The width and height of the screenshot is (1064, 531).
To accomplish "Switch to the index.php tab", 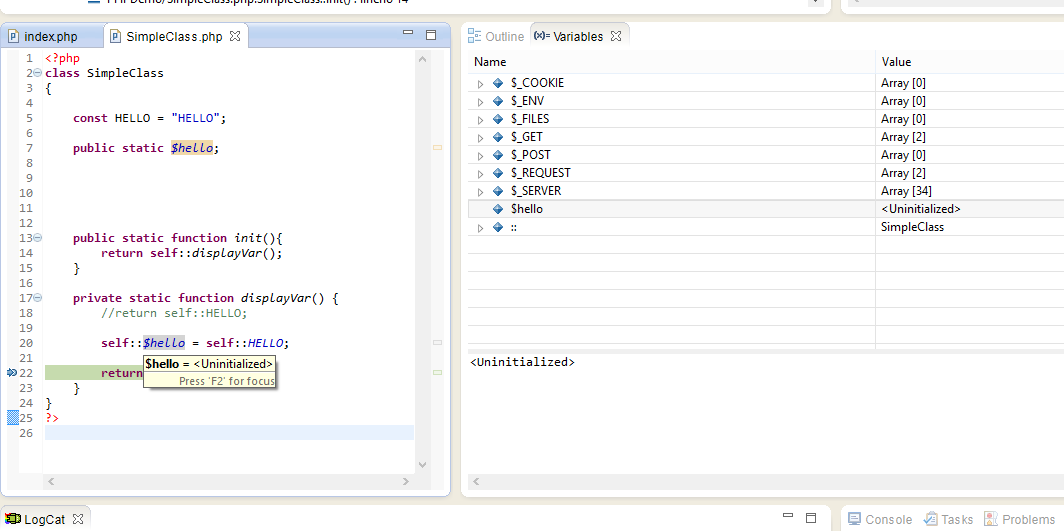I will tap(50, 37).
